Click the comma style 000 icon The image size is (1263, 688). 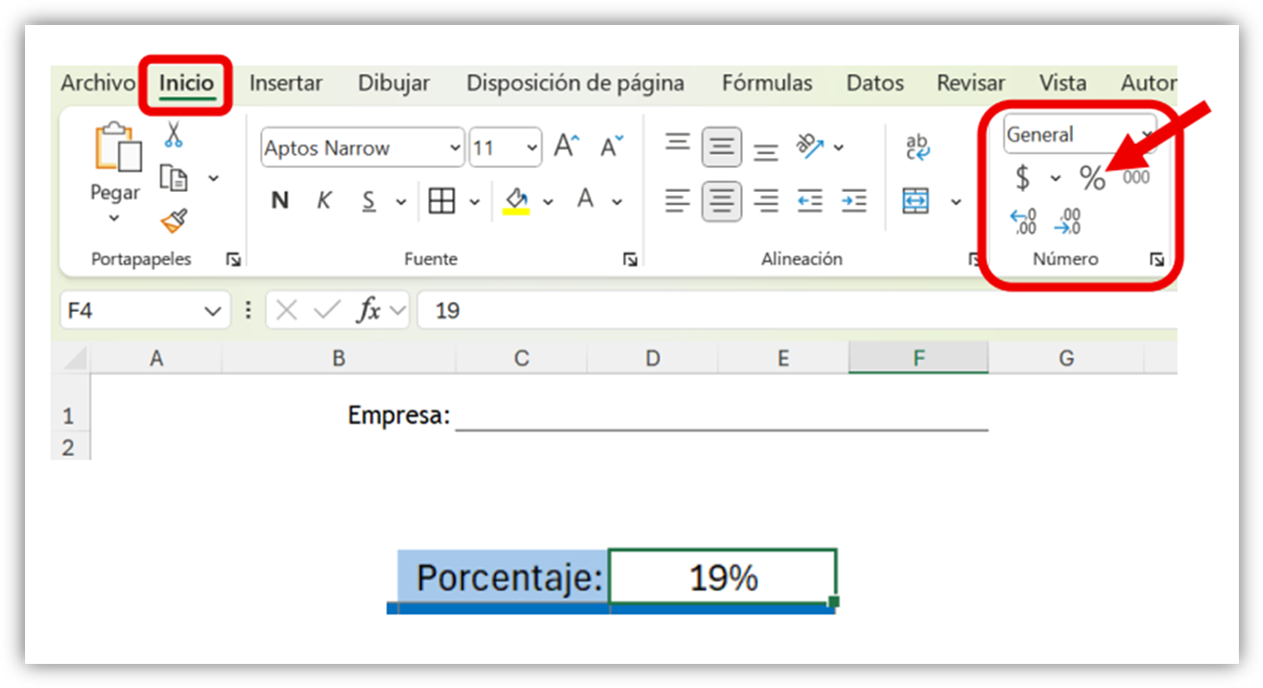click(x=1135, y=177)
